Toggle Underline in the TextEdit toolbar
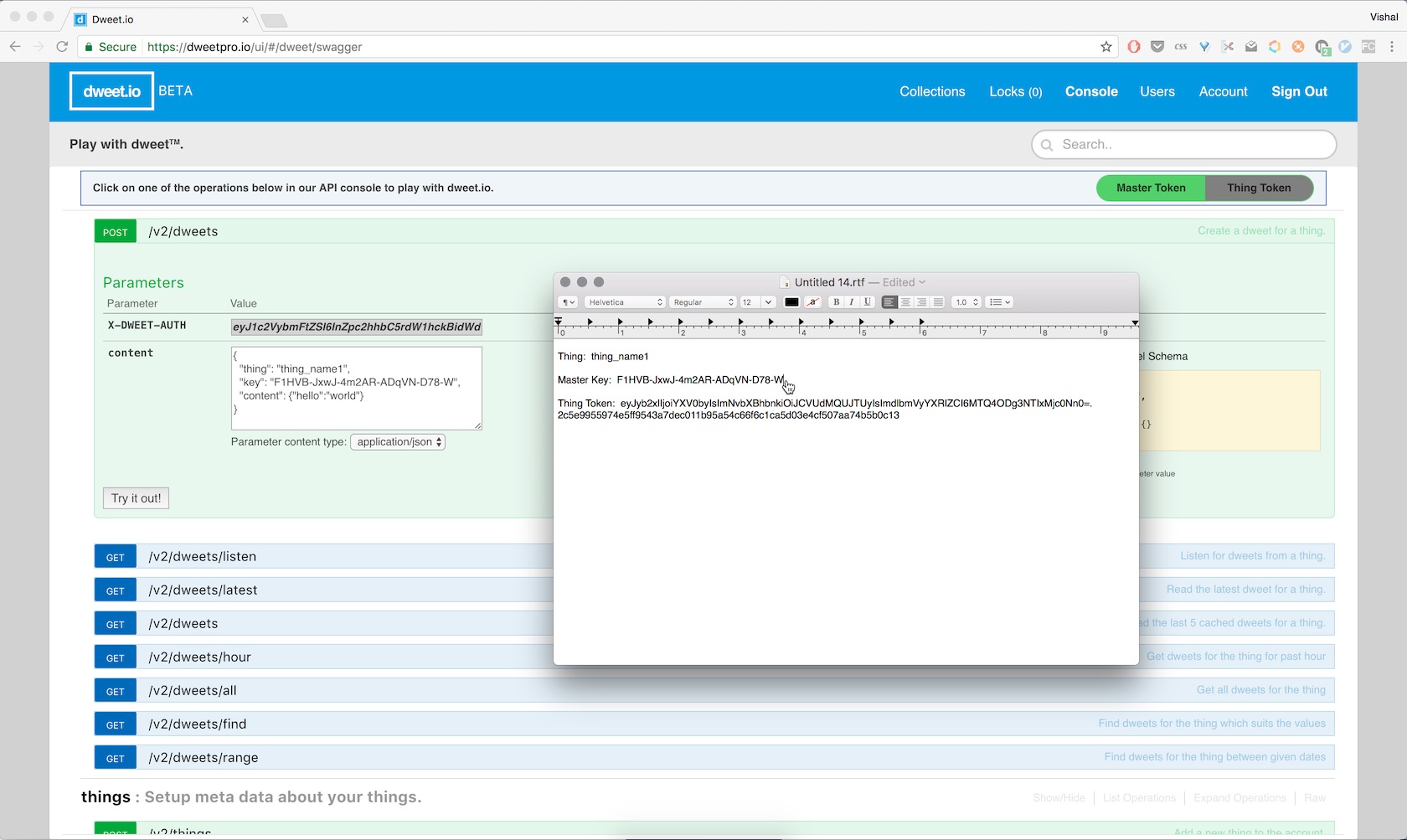Viewport: 1407px width, 840px height. (x=868, y=302)
